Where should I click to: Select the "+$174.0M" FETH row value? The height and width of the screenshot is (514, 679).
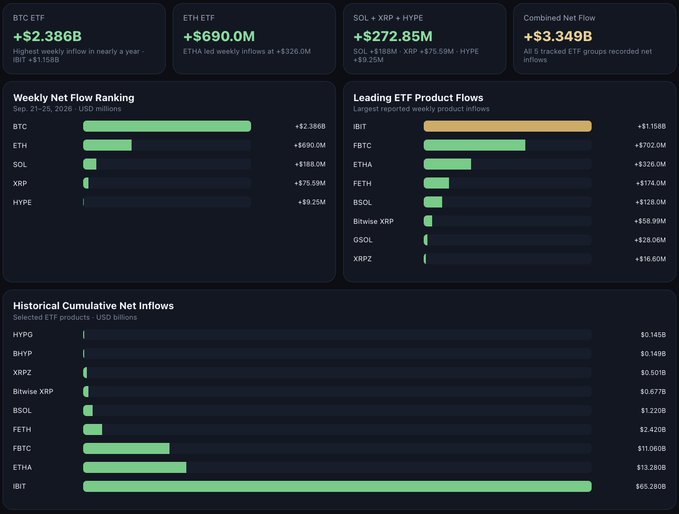point(651,183)
